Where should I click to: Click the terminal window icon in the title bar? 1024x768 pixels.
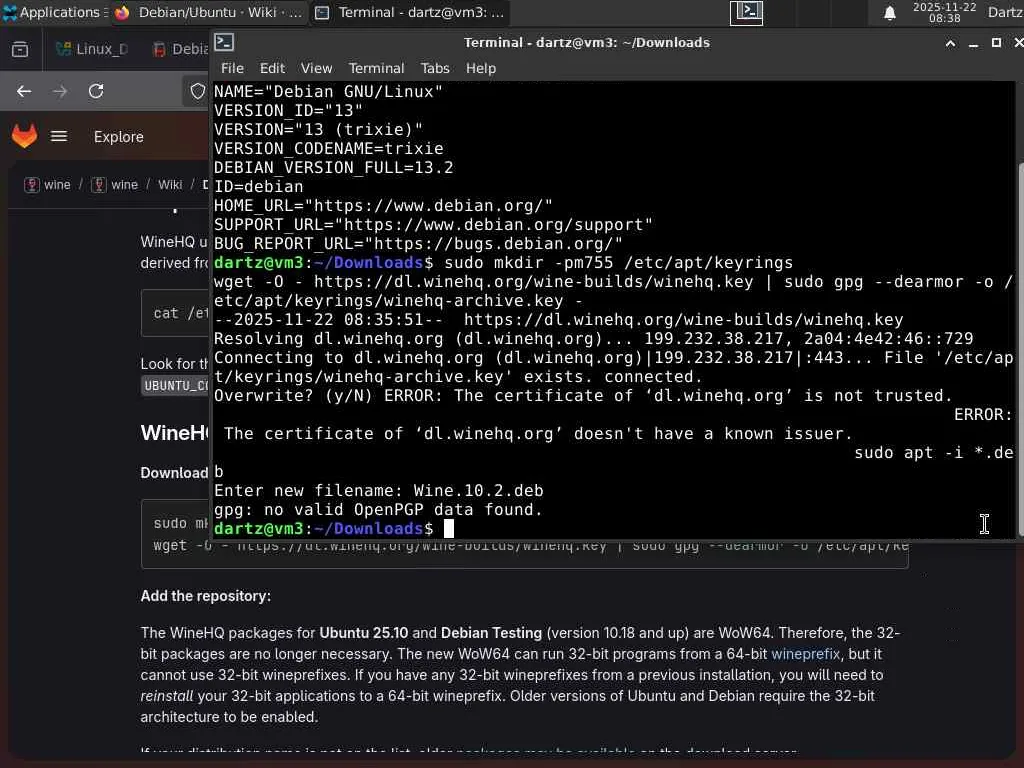point(224,42)
